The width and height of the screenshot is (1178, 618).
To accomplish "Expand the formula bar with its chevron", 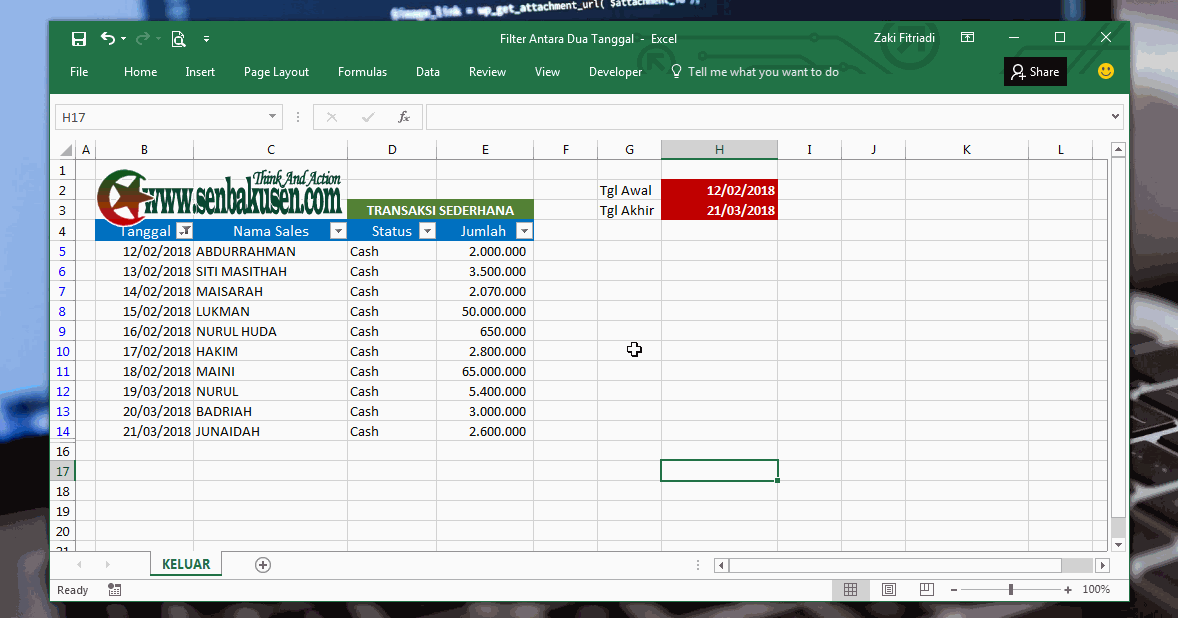I will [1116, 116].
